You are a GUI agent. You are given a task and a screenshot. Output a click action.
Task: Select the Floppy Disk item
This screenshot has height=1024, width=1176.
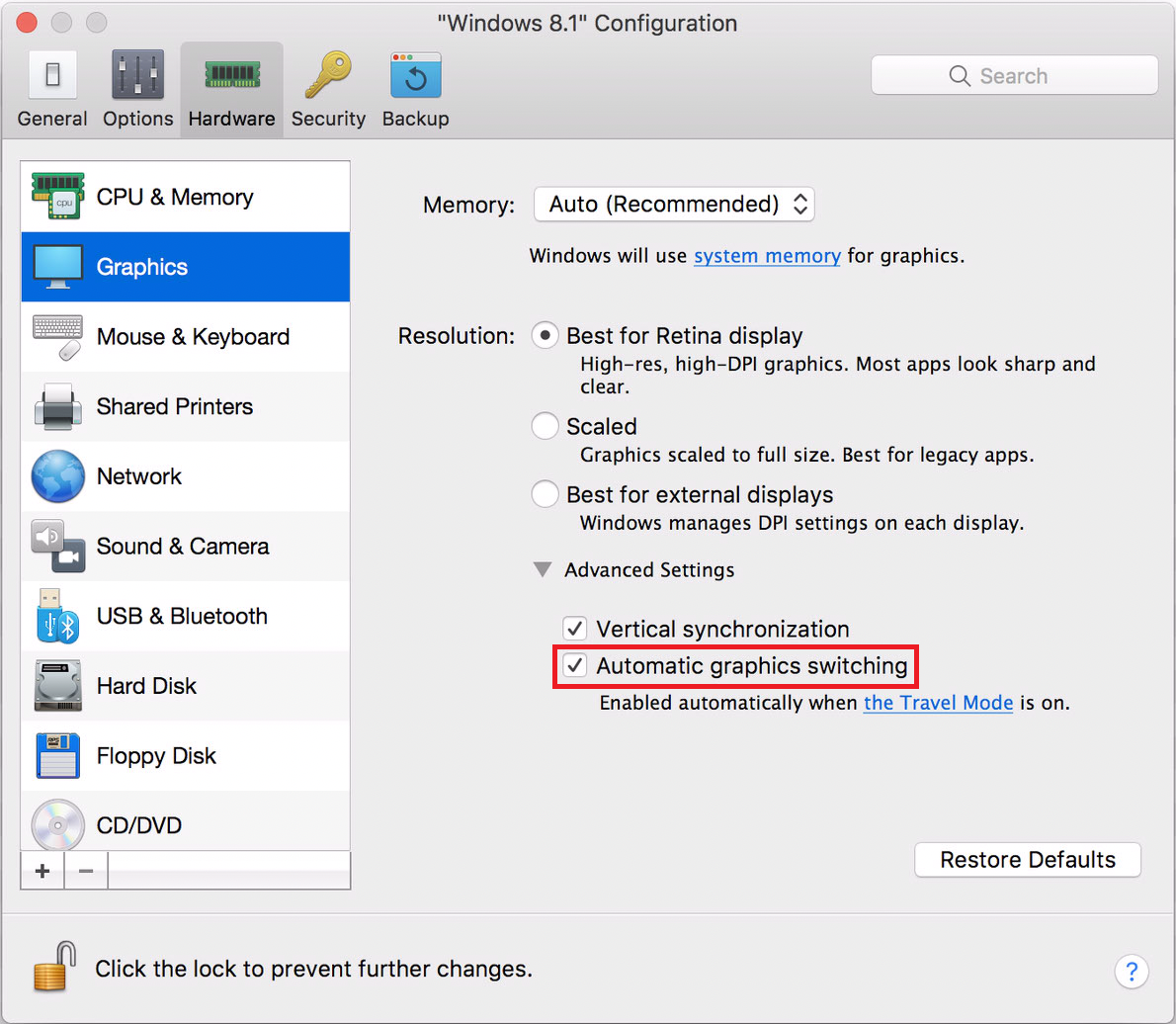(x=156, y=756)
